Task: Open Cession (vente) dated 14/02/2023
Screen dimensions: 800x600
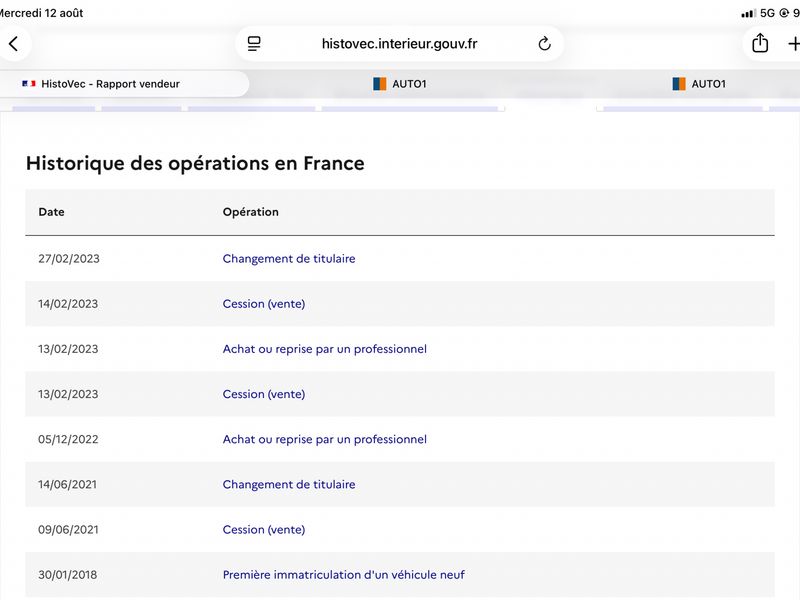Action: [x=264, y=304]
